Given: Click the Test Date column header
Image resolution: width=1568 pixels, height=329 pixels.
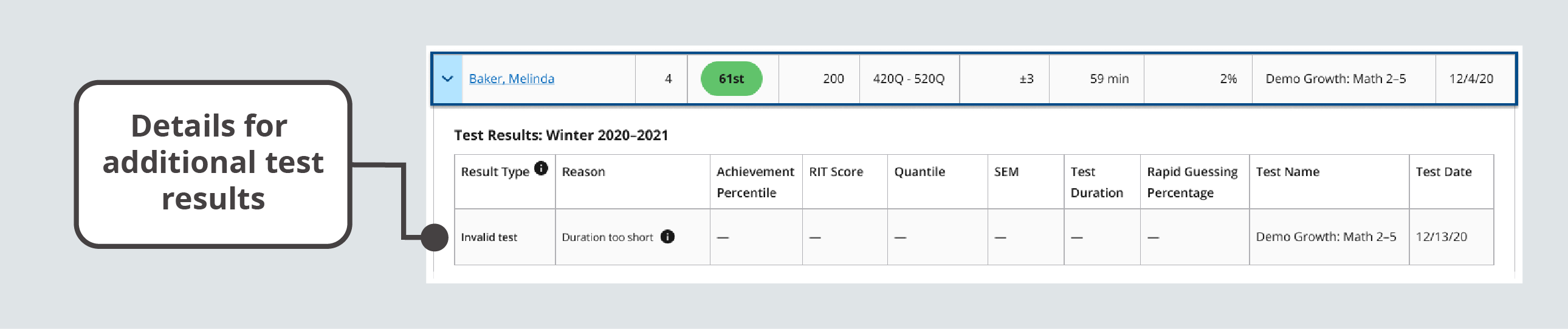Looking at the screenshot, I should tap(1443, 172).
